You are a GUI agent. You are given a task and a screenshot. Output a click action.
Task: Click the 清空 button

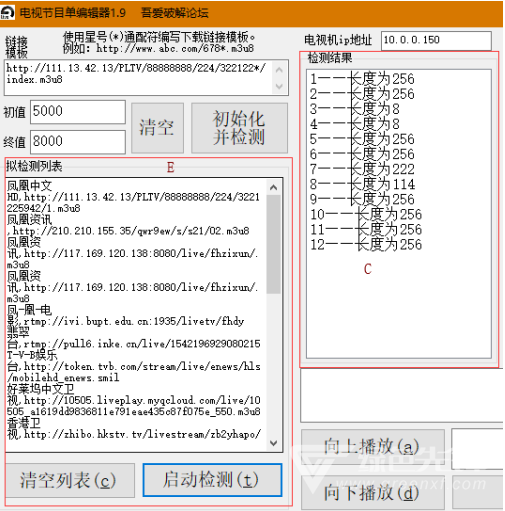[157, 128]
